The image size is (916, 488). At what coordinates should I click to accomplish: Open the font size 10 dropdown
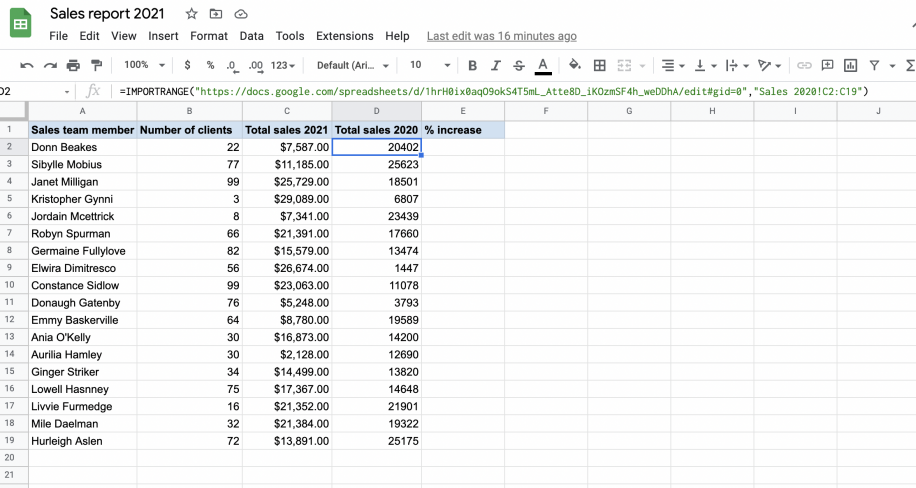(426, 65)
